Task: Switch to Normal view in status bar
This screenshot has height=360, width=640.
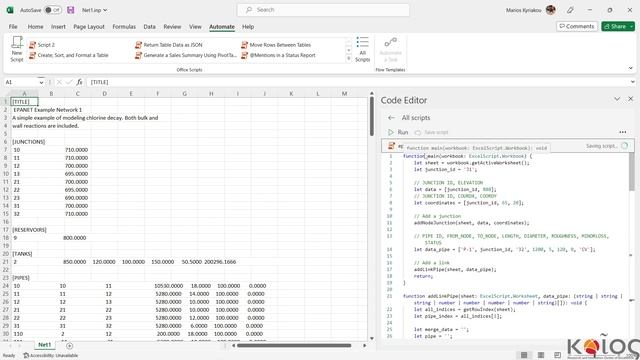Action: pyautogui.click(x=524, y=355)
